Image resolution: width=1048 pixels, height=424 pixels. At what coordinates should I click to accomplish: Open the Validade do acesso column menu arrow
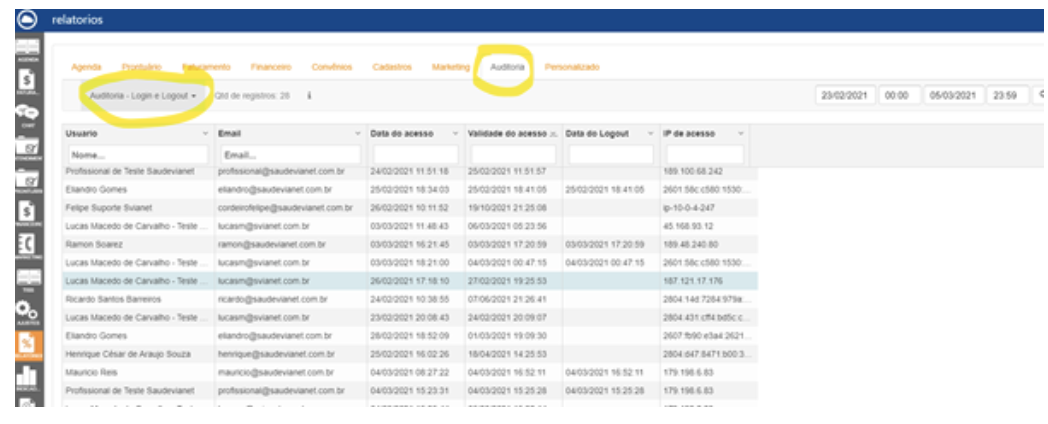[553, 134]
